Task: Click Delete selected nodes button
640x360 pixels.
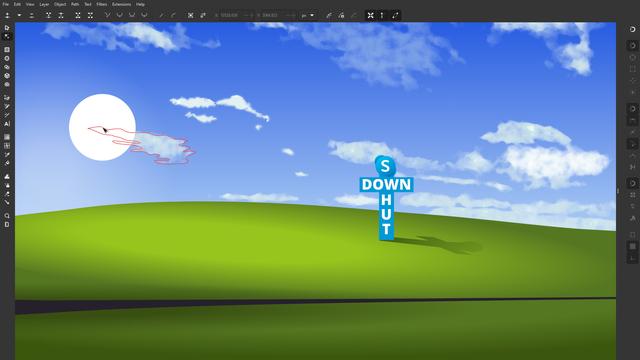Action: pos(31,16)
